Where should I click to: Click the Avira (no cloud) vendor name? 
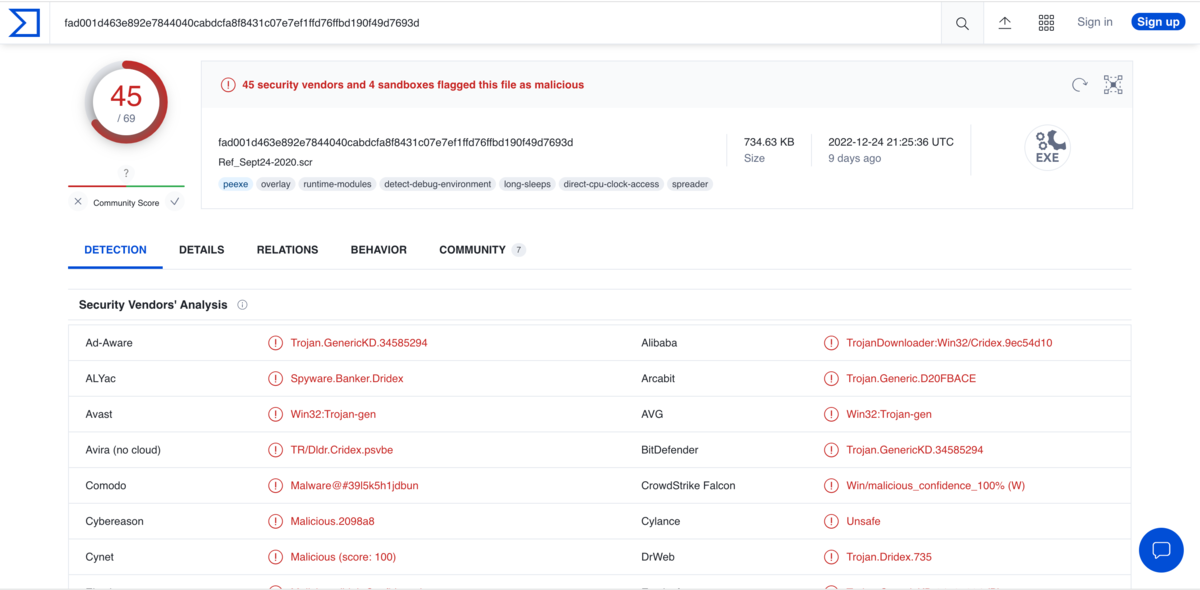[x=123, y=450]
